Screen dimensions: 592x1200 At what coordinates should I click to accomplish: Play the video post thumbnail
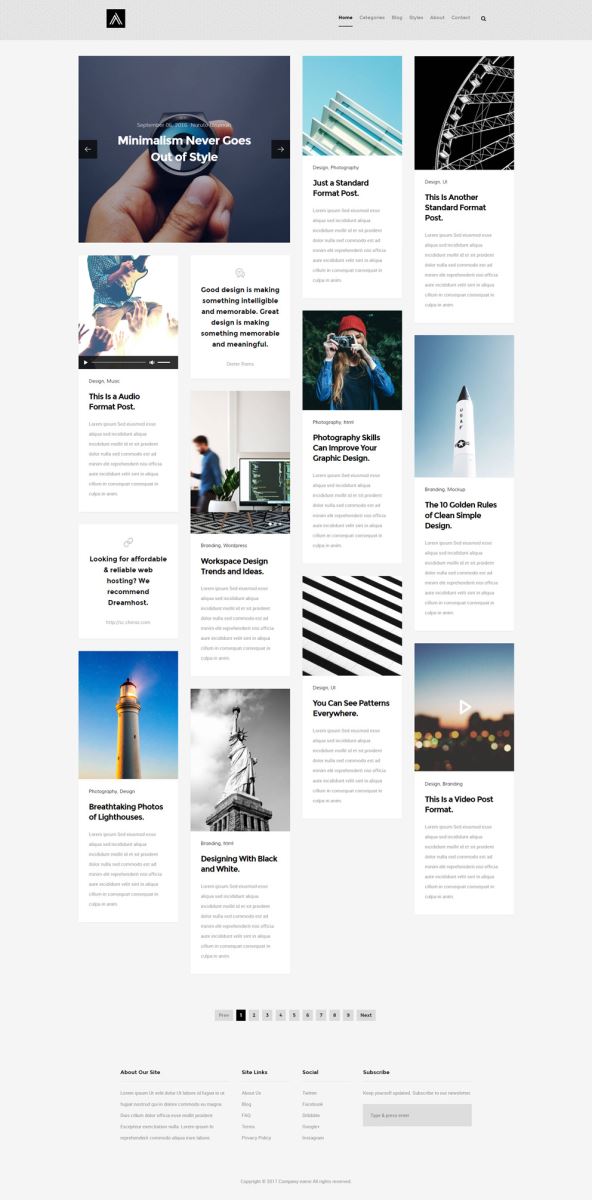(x=464, y=707)
